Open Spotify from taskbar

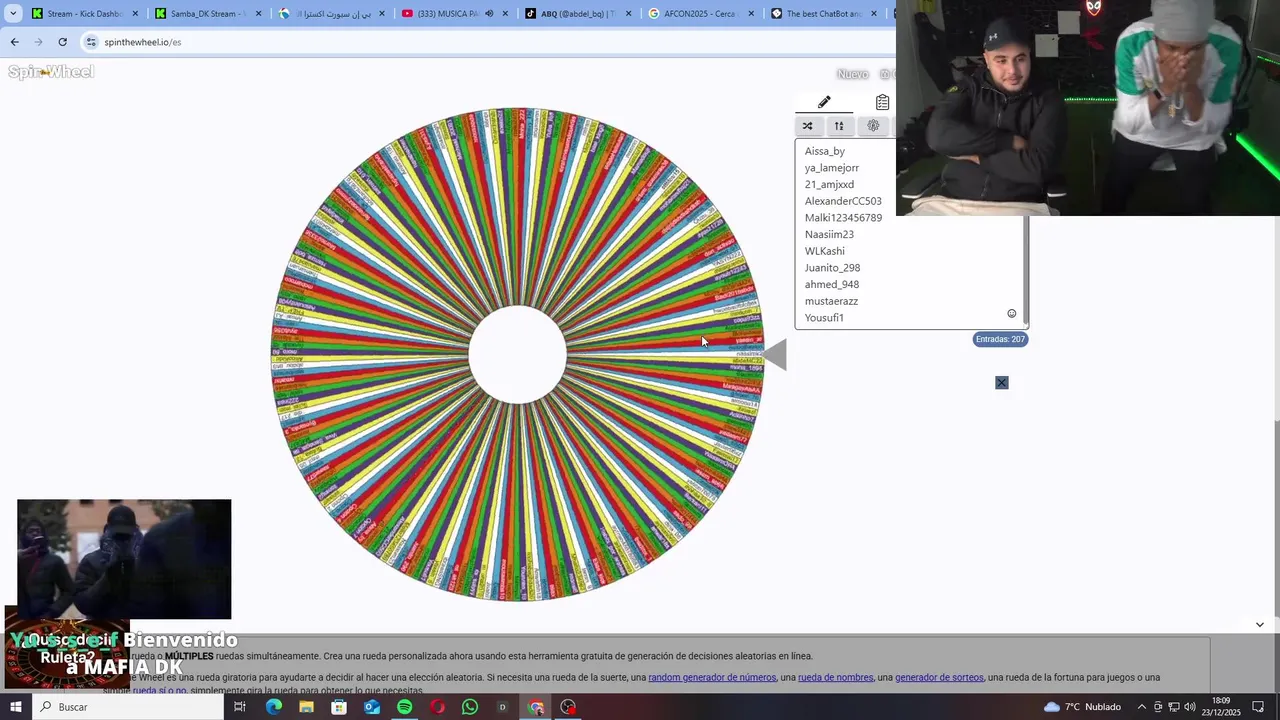pos(404,707)
